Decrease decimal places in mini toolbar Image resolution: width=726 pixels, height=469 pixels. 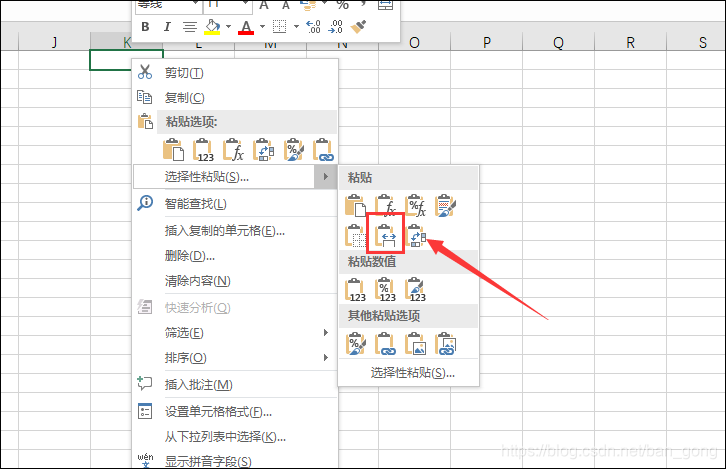pyautogui.click(x=335, y=26)
